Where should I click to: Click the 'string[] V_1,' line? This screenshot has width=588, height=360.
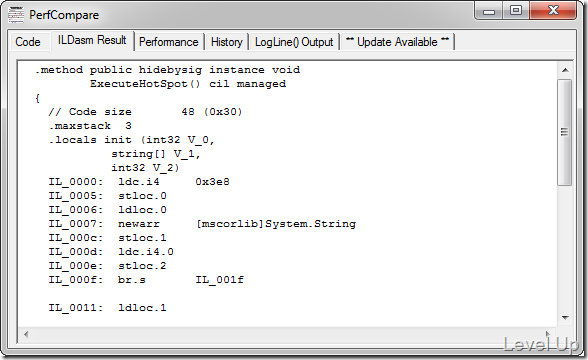click(x=156, y=154)
